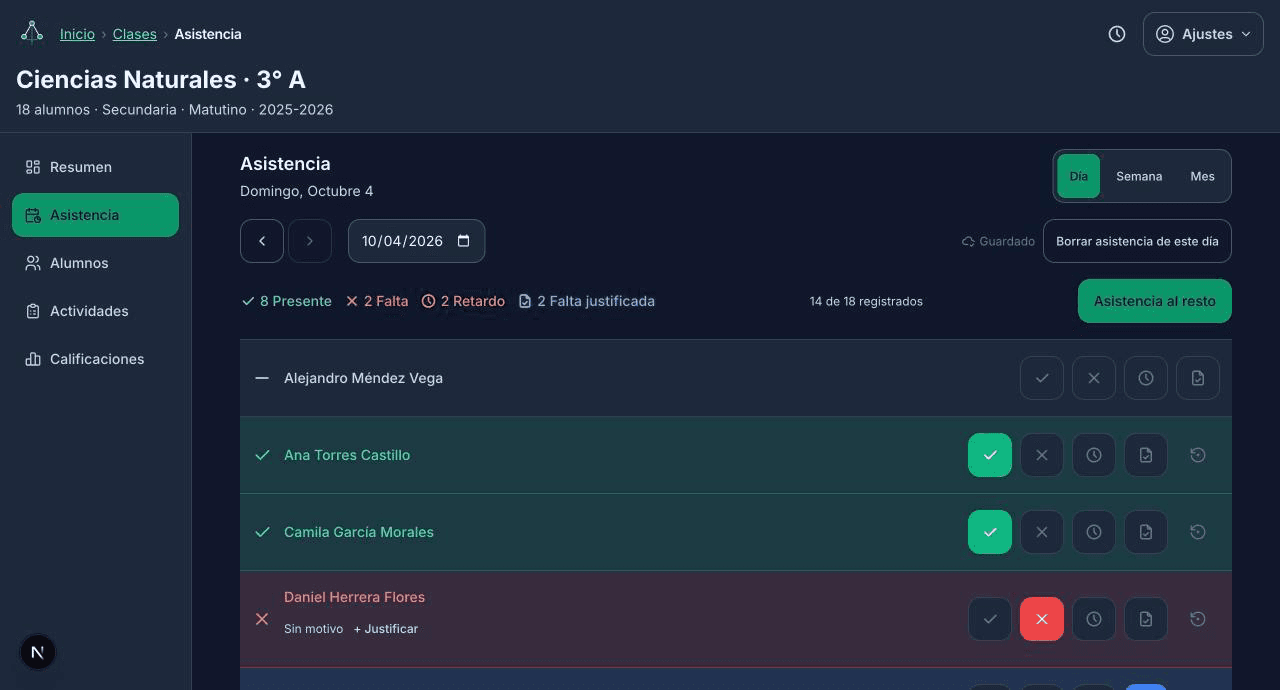This screenshot has width=1280, height=690.
Task: Mark Ana Torres Castillo justified absence
Action: [1146, 455]
